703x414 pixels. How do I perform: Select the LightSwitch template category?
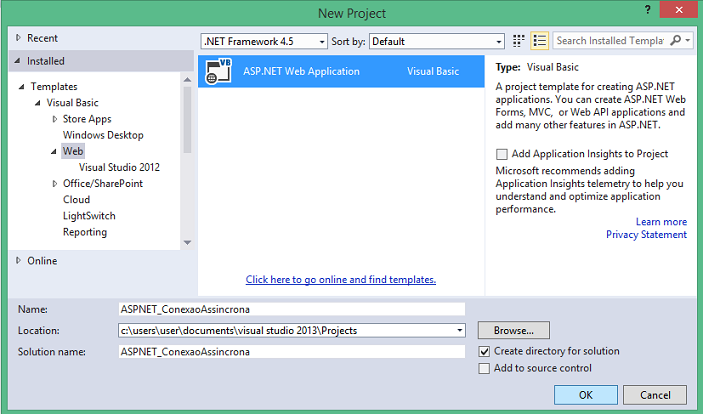[89, 216]
